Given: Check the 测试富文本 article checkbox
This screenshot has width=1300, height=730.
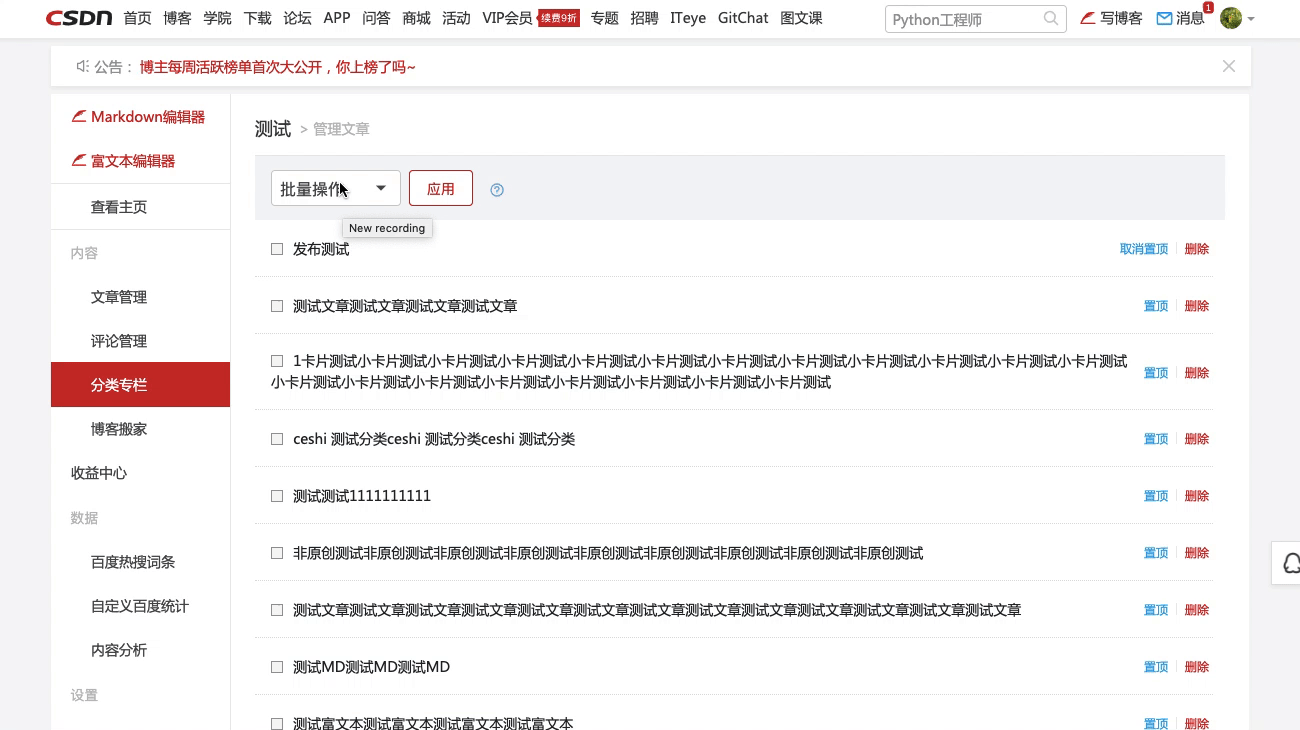Looking at the screenshot, I should pos(277,723).
